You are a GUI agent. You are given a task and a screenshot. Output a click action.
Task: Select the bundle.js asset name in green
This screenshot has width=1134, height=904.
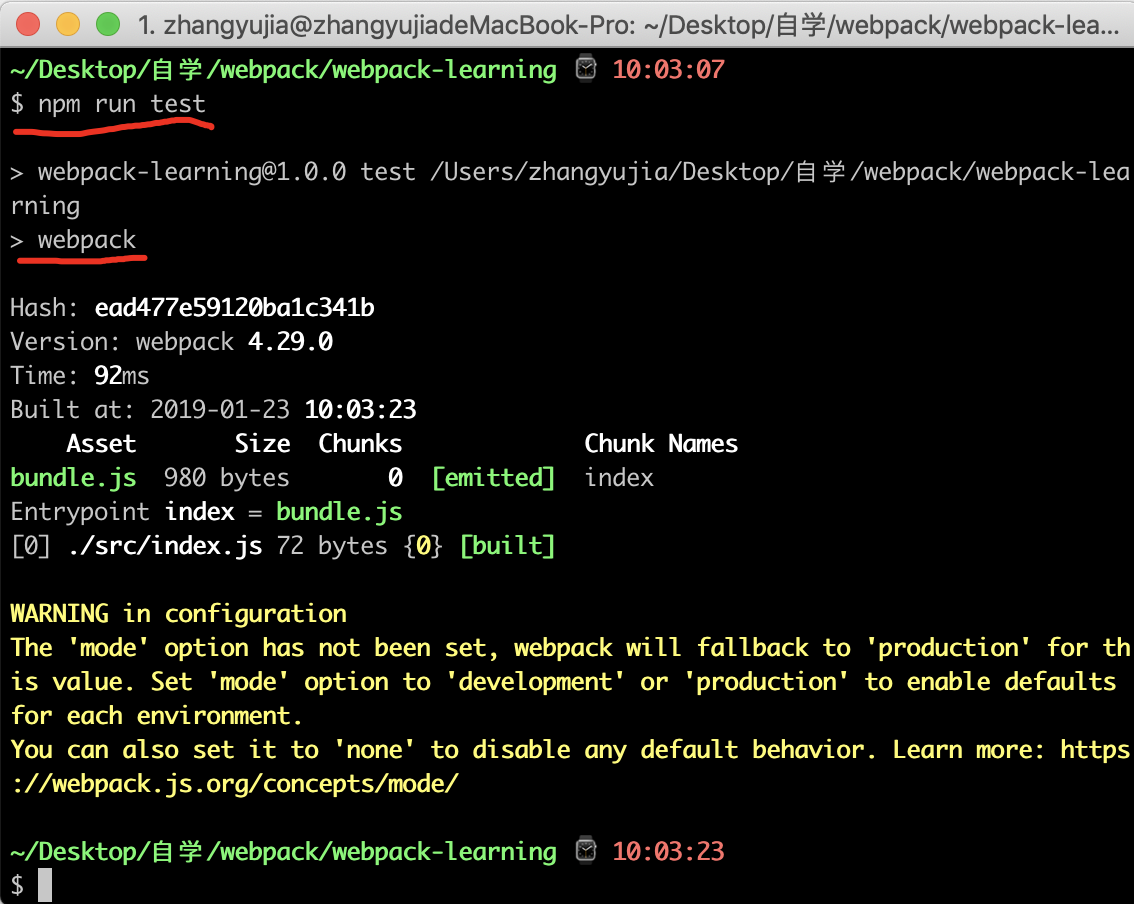click(x=73, y=477)
